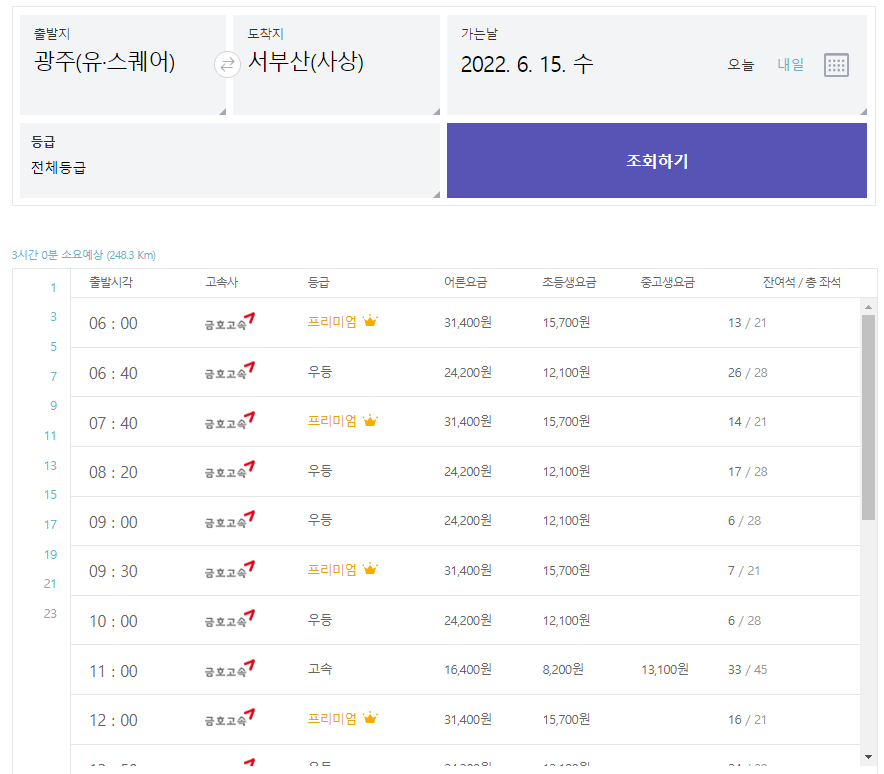Click the 3시간 0분 소요예상 text
Screen dimensions: 884x774
[x=58, y=255]
